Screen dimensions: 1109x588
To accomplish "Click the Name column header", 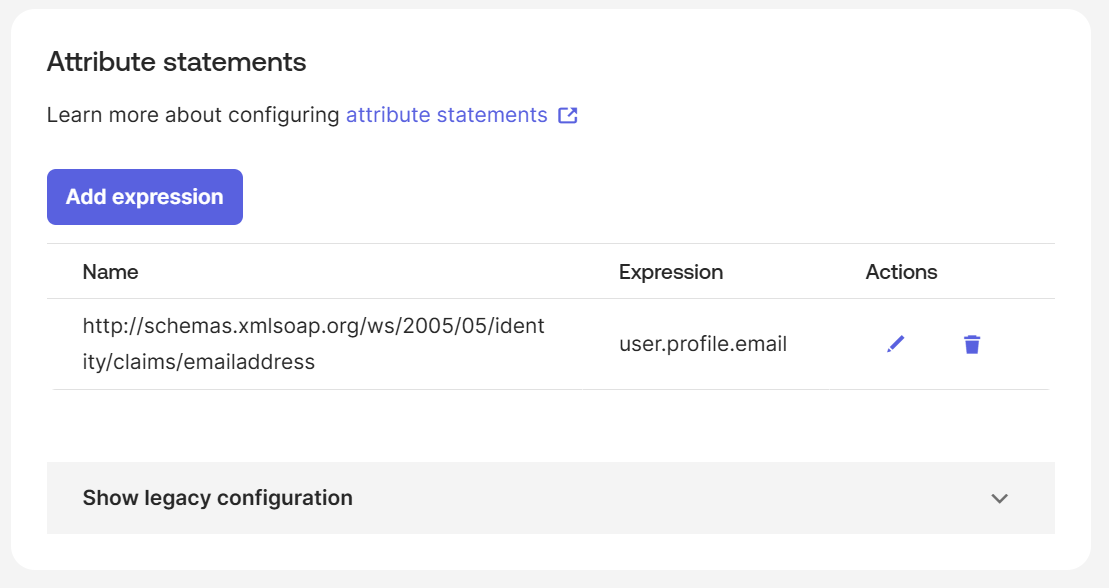I will (110, 272).
